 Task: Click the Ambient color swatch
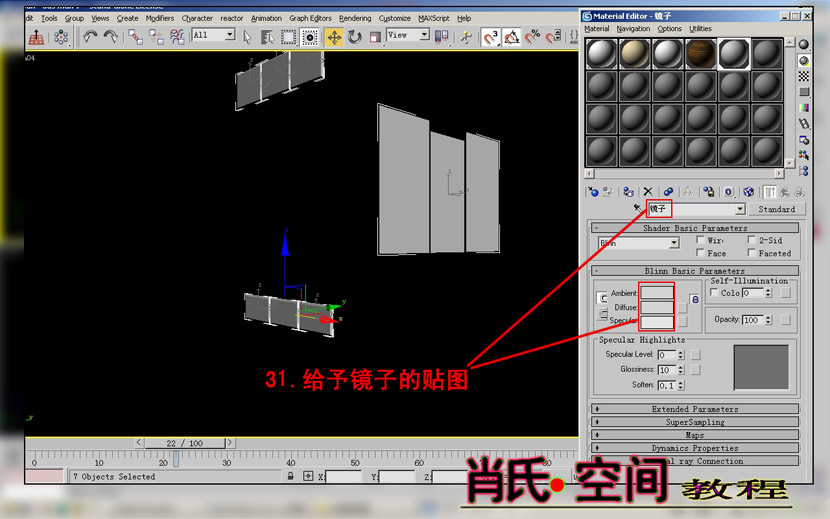[x=657, y=292]
